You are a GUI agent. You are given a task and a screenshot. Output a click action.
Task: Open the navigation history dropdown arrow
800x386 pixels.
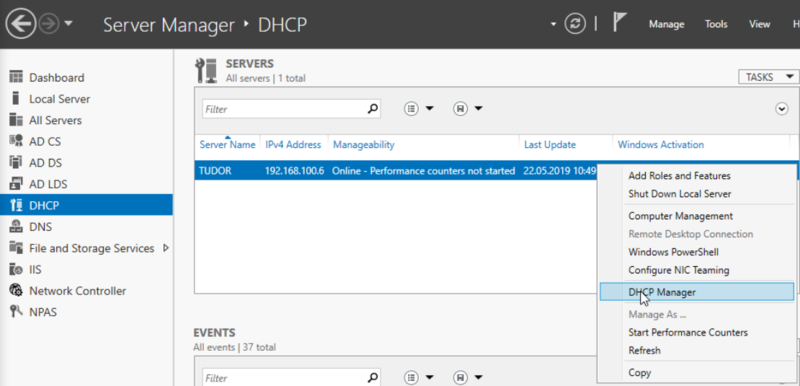[x=68, y=24]
